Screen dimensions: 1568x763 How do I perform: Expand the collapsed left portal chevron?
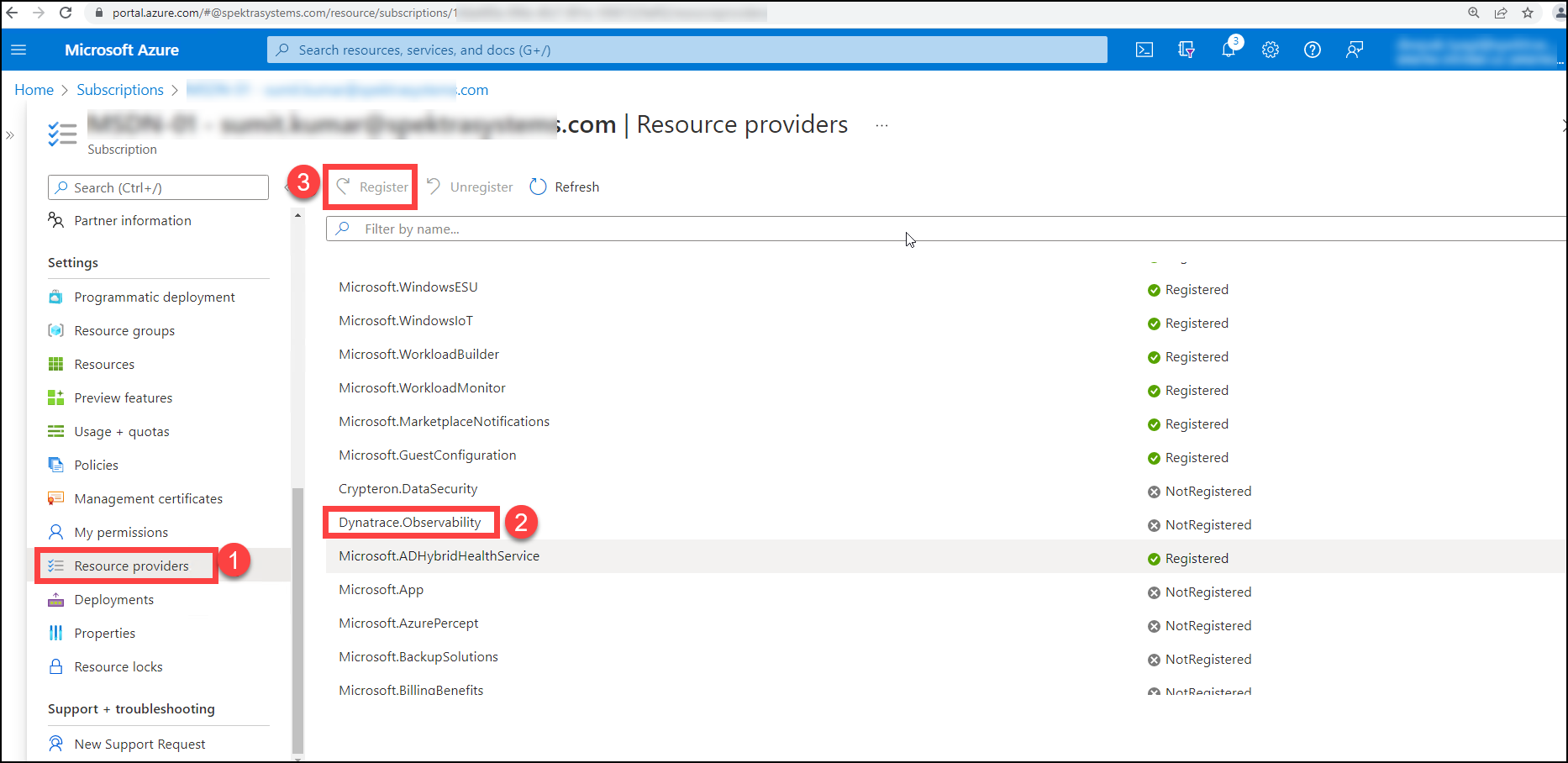pyautogui.click(x=10, y=135)
